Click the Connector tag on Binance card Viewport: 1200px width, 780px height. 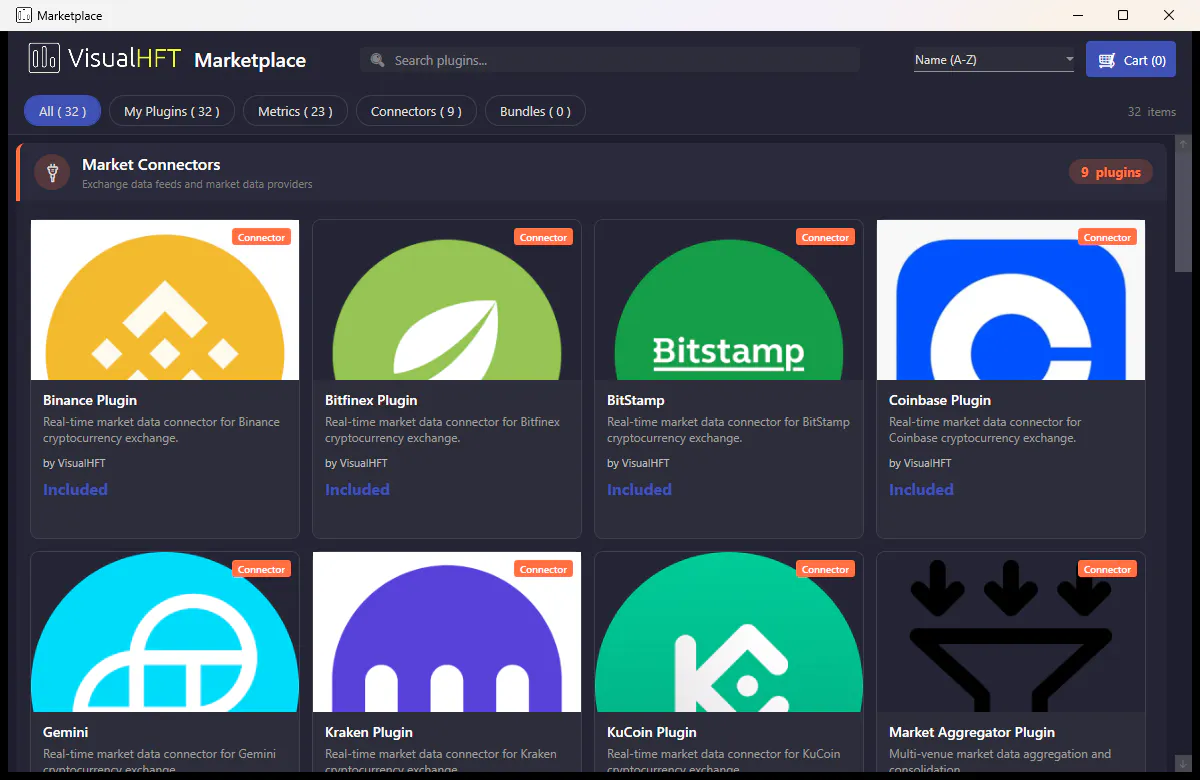click(262, 237)
